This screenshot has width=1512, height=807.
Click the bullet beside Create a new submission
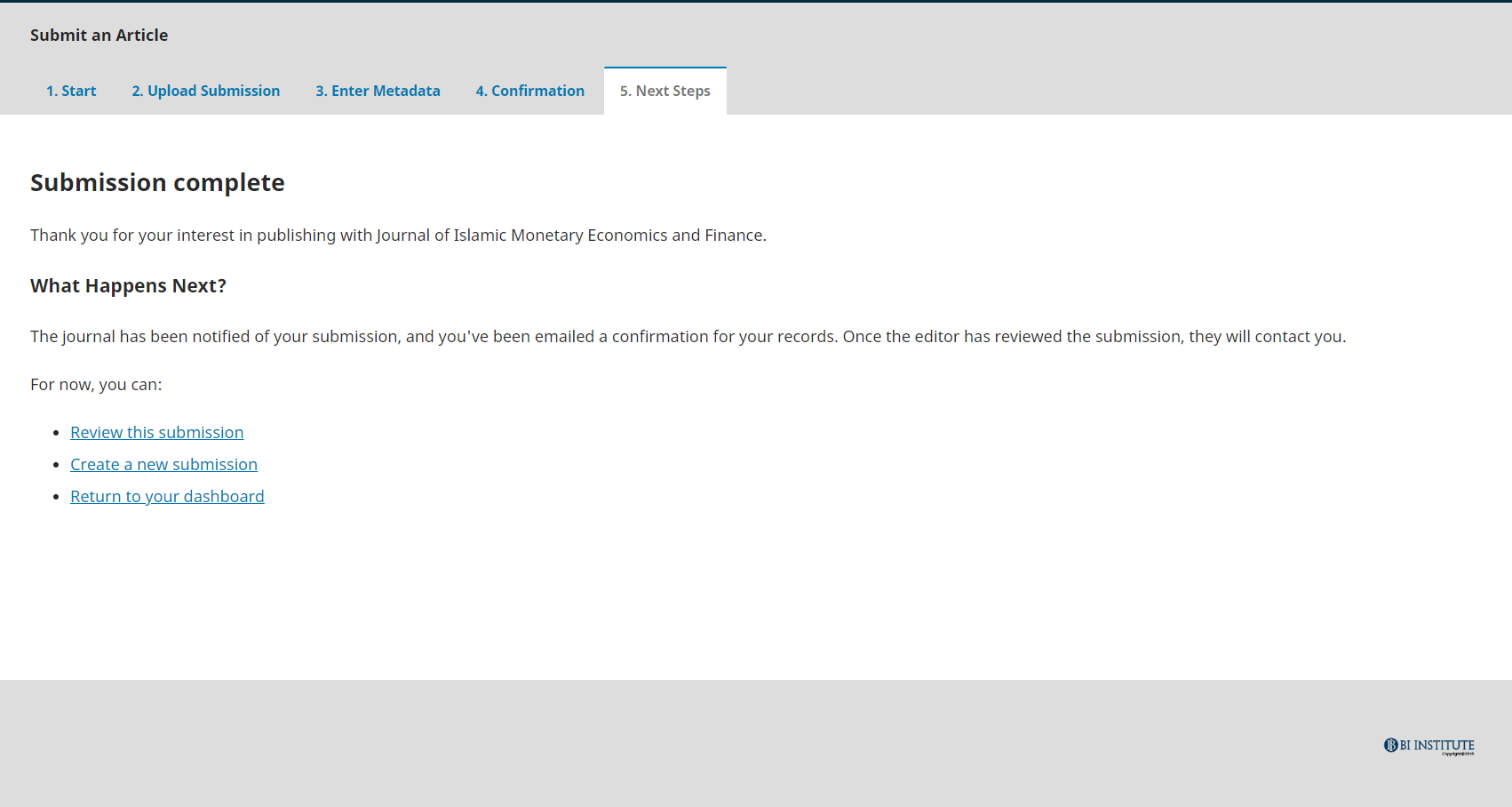56,465
